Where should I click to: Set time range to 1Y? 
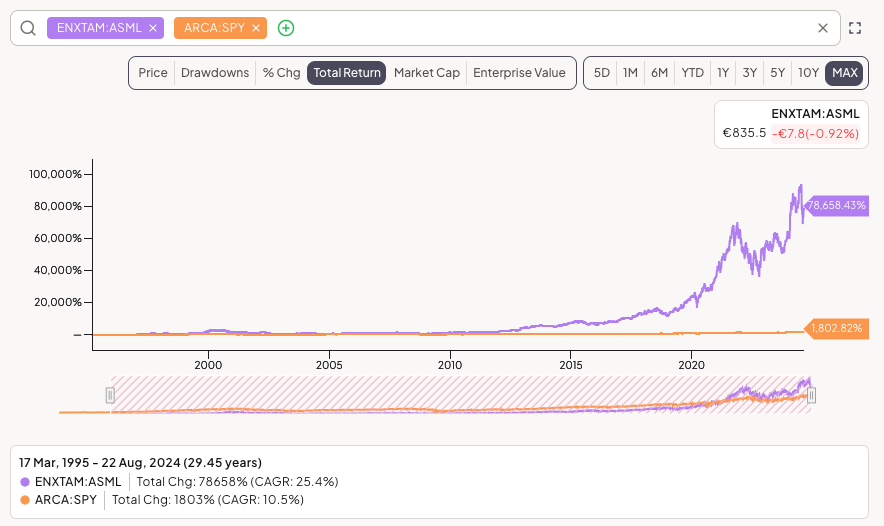pyautogui.click(x=723, y=73)
